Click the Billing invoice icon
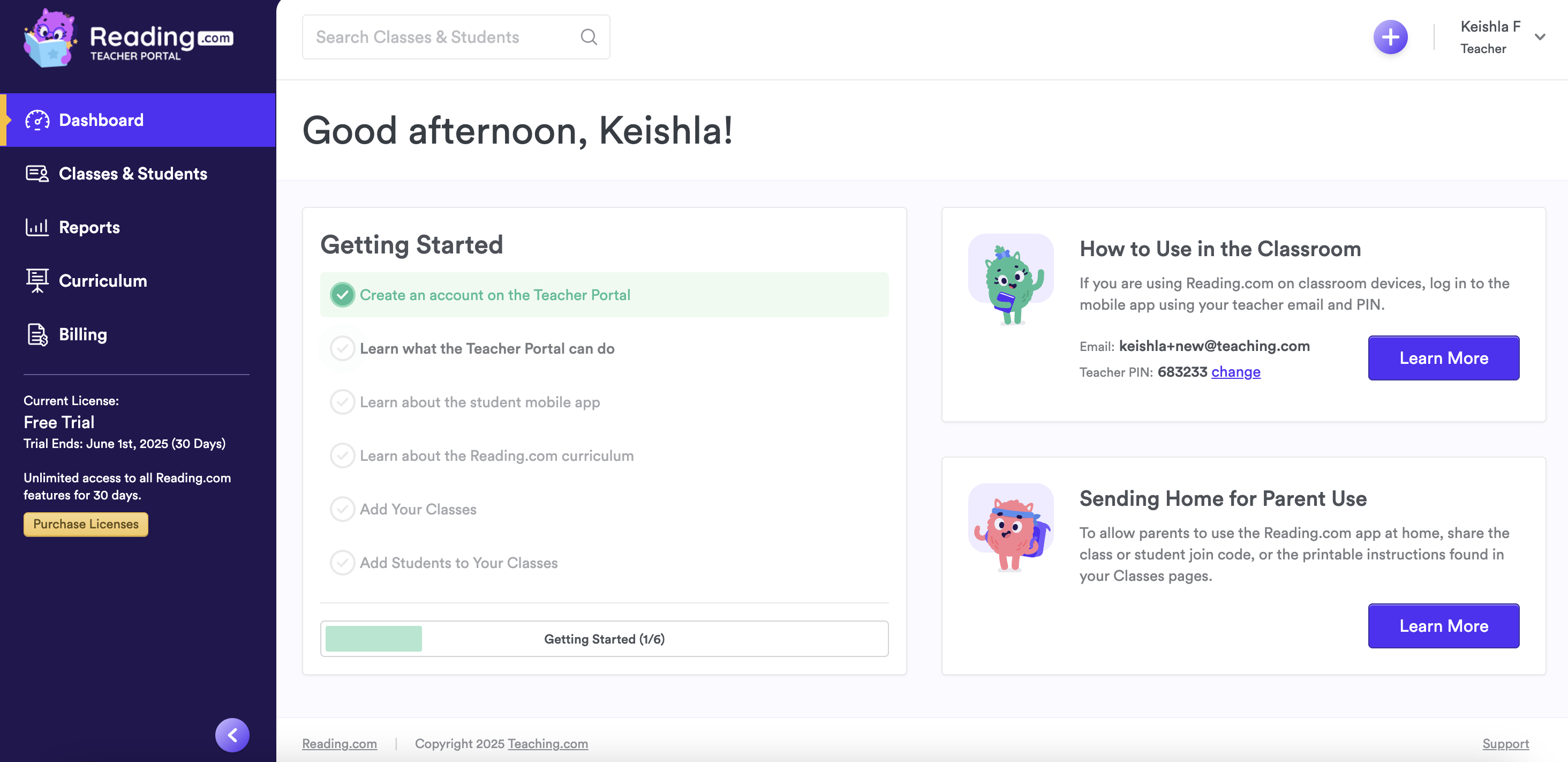The image size is (1568, 762). [37, 334]
